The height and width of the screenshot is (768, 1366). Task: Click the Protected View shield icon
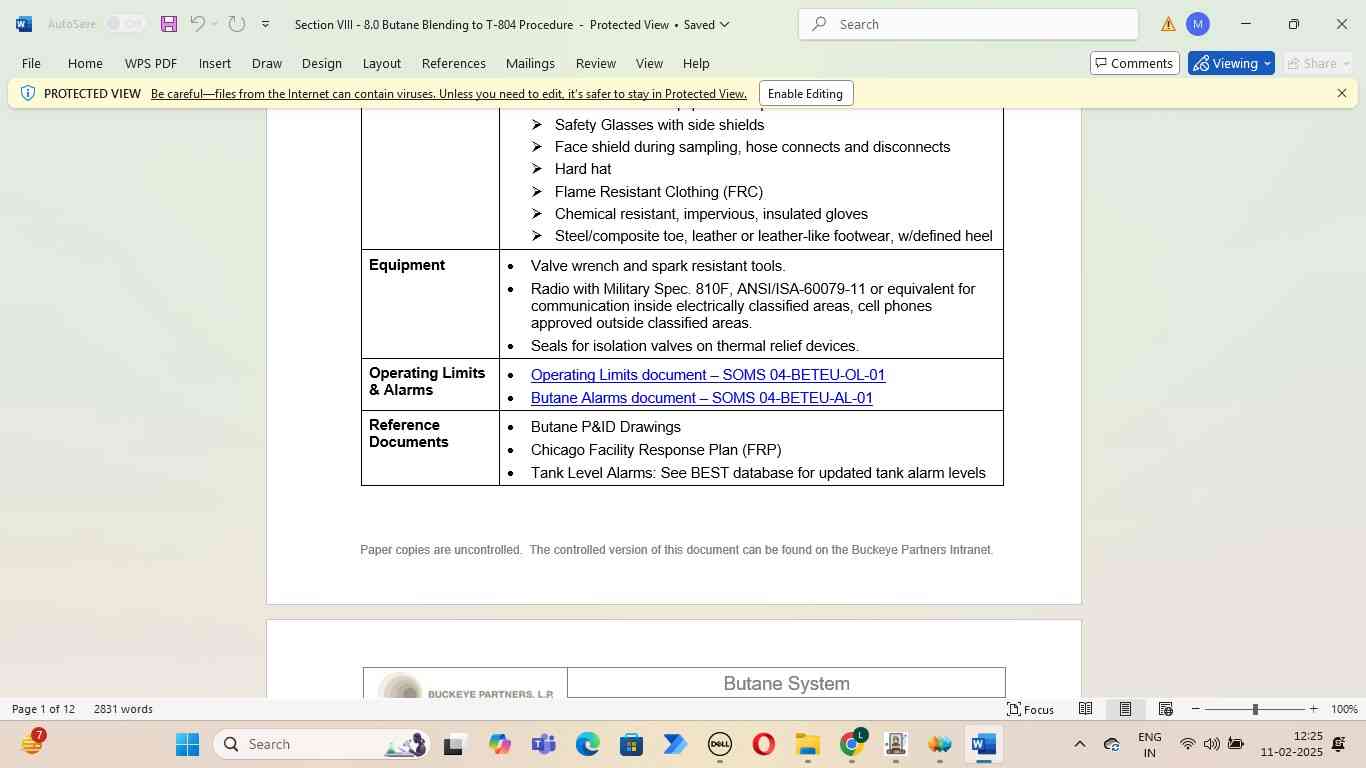28,93
